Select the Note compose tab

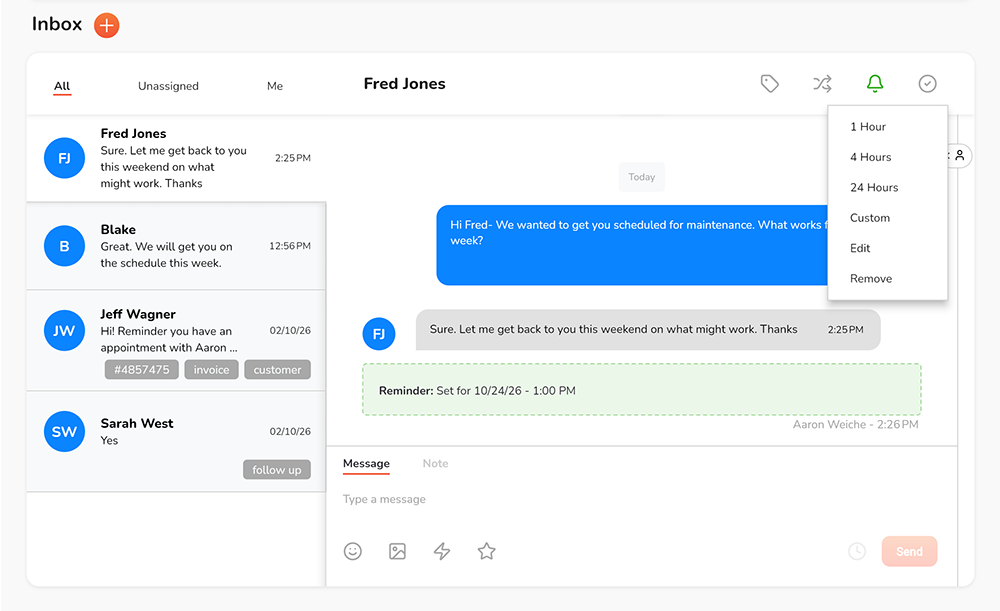tap(436, 464)
